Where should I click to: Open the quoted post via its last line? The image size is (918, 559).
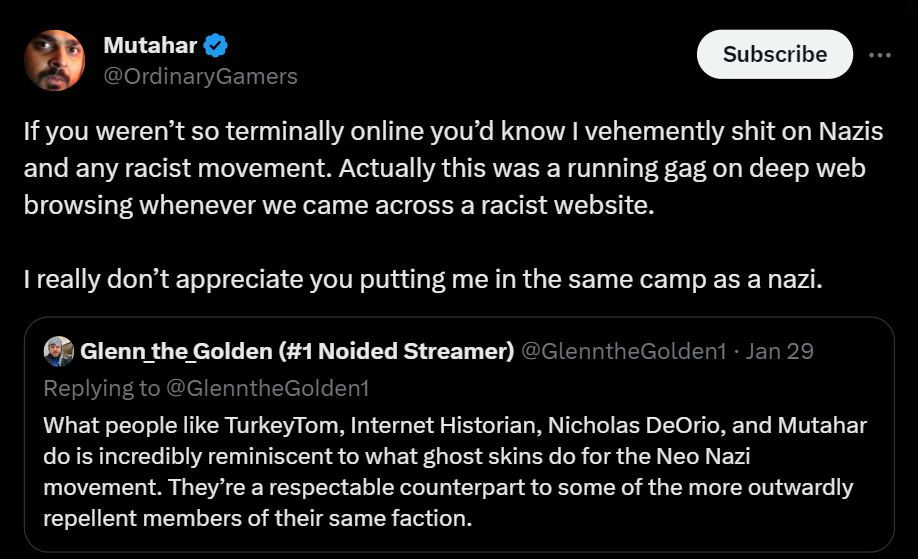(256, 519)
